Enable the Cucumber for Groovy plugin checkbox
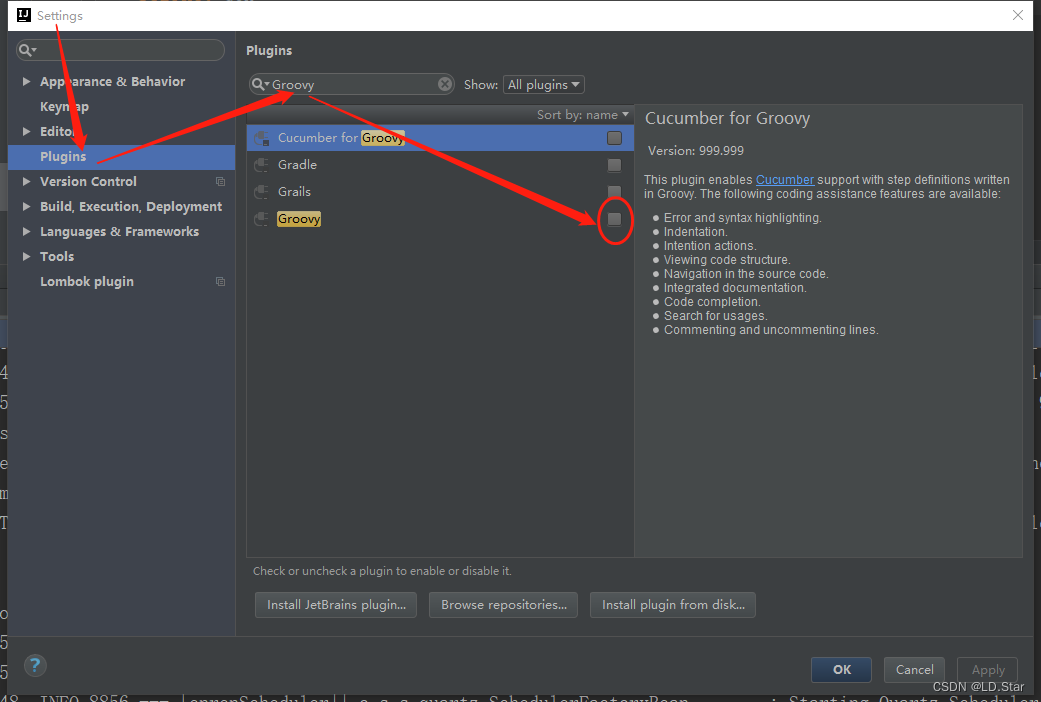Viewport: 1041px width, 702px height. 614,138
